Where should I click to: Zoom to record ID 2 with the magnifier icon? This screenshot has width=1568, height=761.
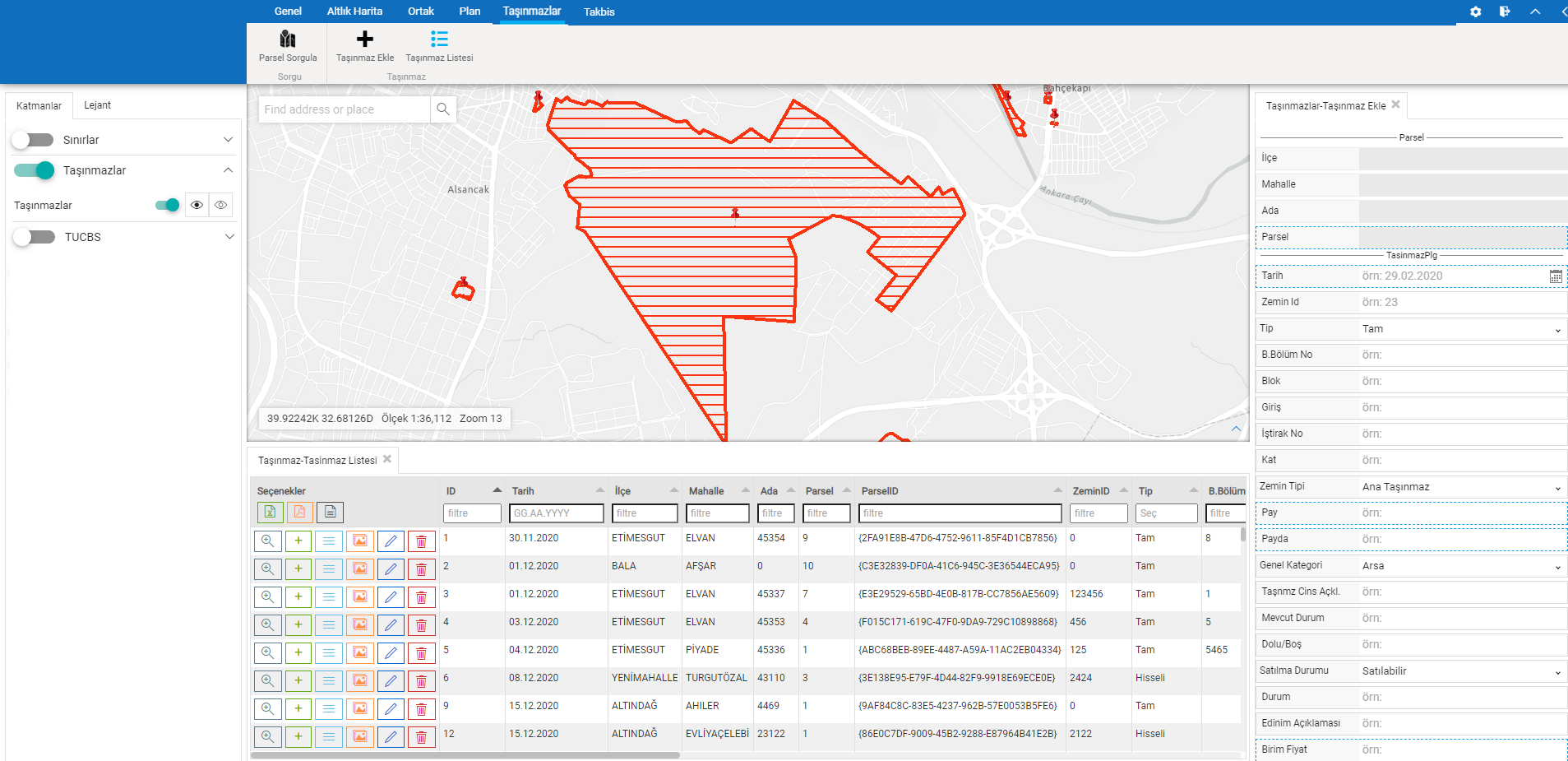point(268,569)
